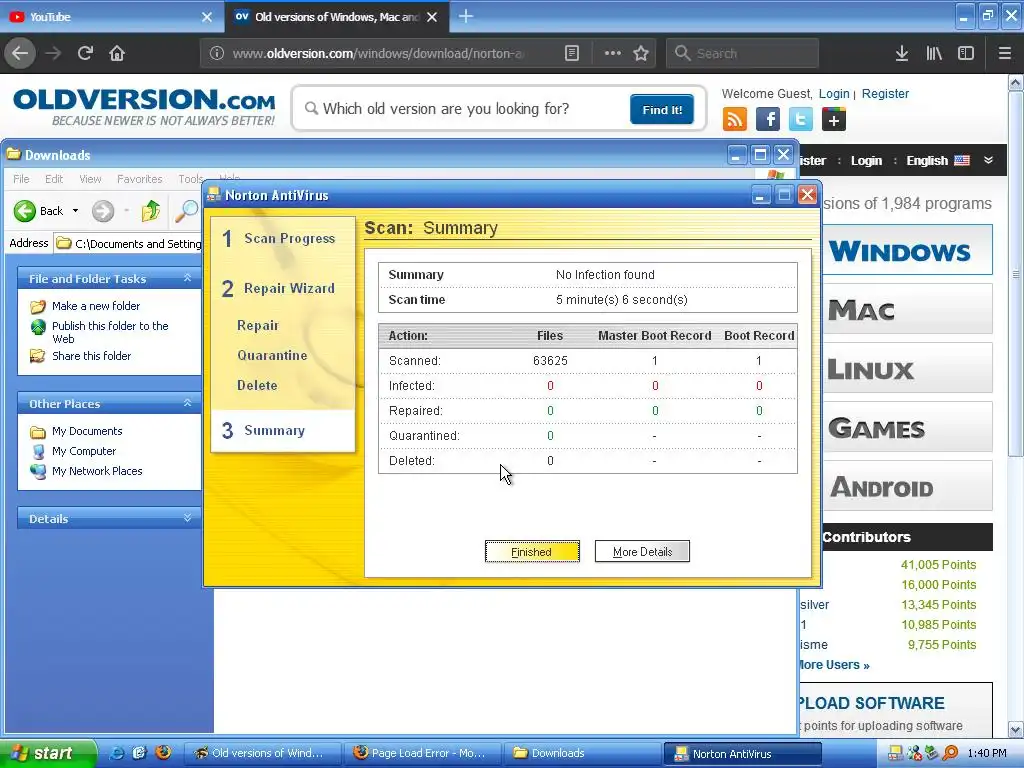This screenshot has width=1024, height=768.
Task: Select the Android category banner
Action: (908, 487)
